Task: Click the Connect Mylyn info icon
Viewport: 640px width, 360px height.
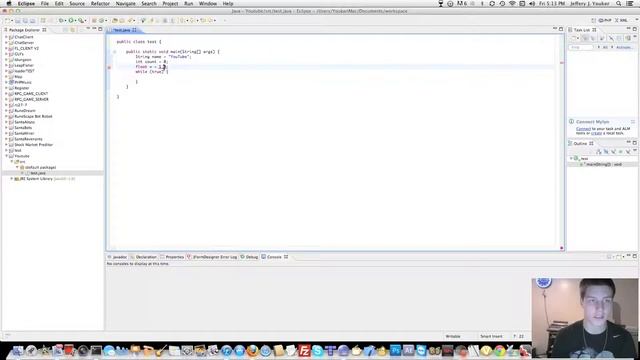Action: [x=571, y=122]
